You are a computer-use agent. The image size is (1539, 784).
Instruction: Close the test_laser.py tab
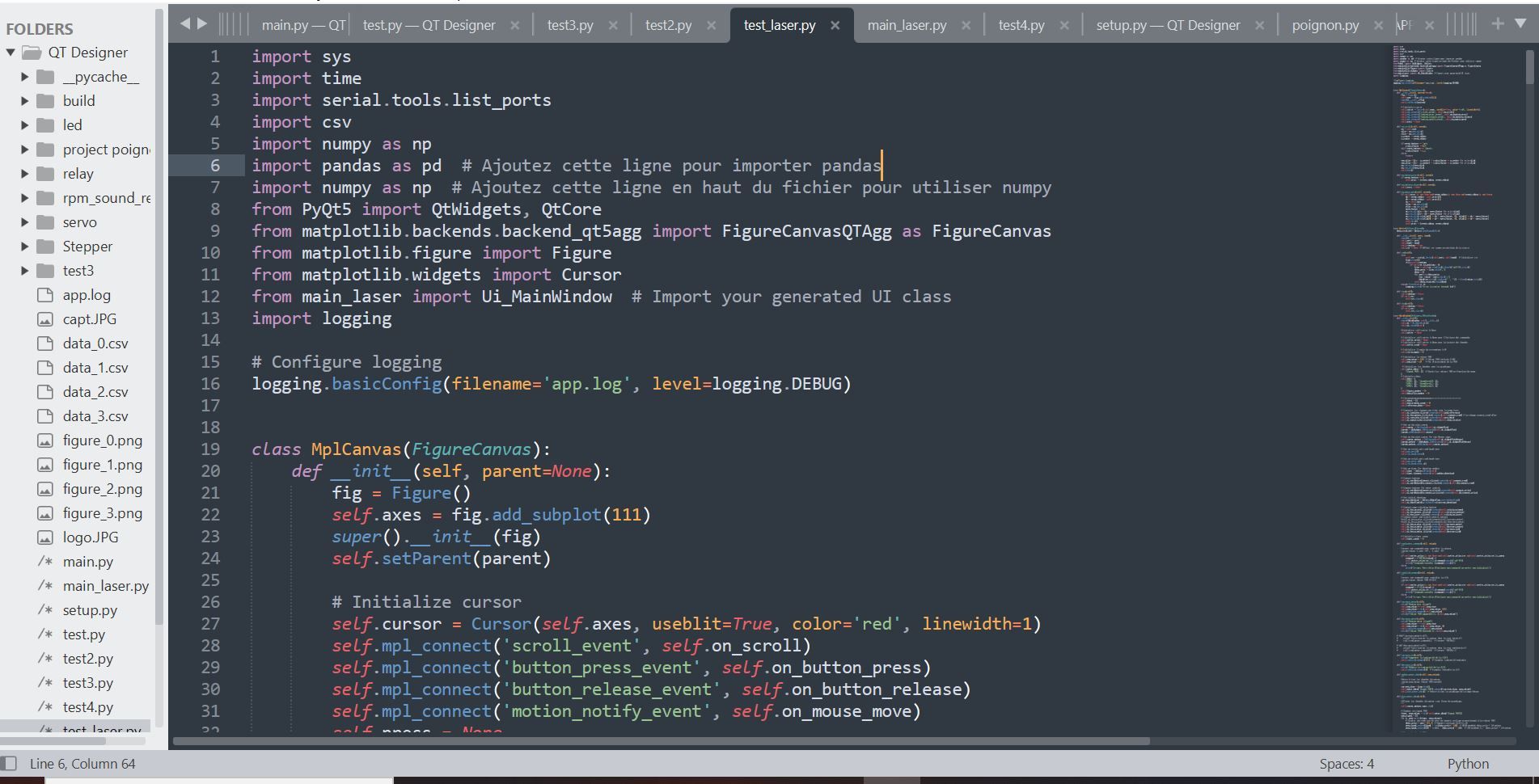coord(835,25)
